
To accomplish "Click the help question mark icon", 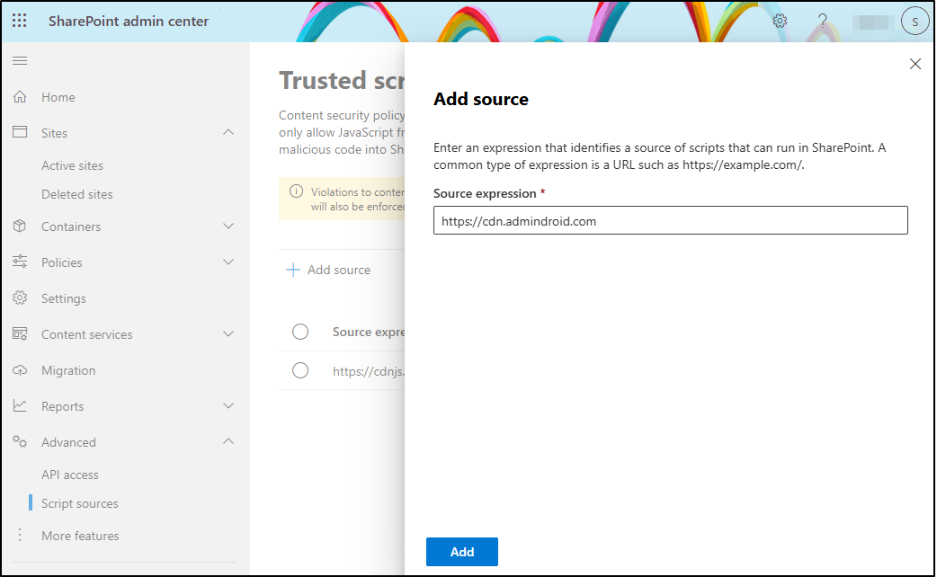I will pyautogui.click(x=823, y=21).
